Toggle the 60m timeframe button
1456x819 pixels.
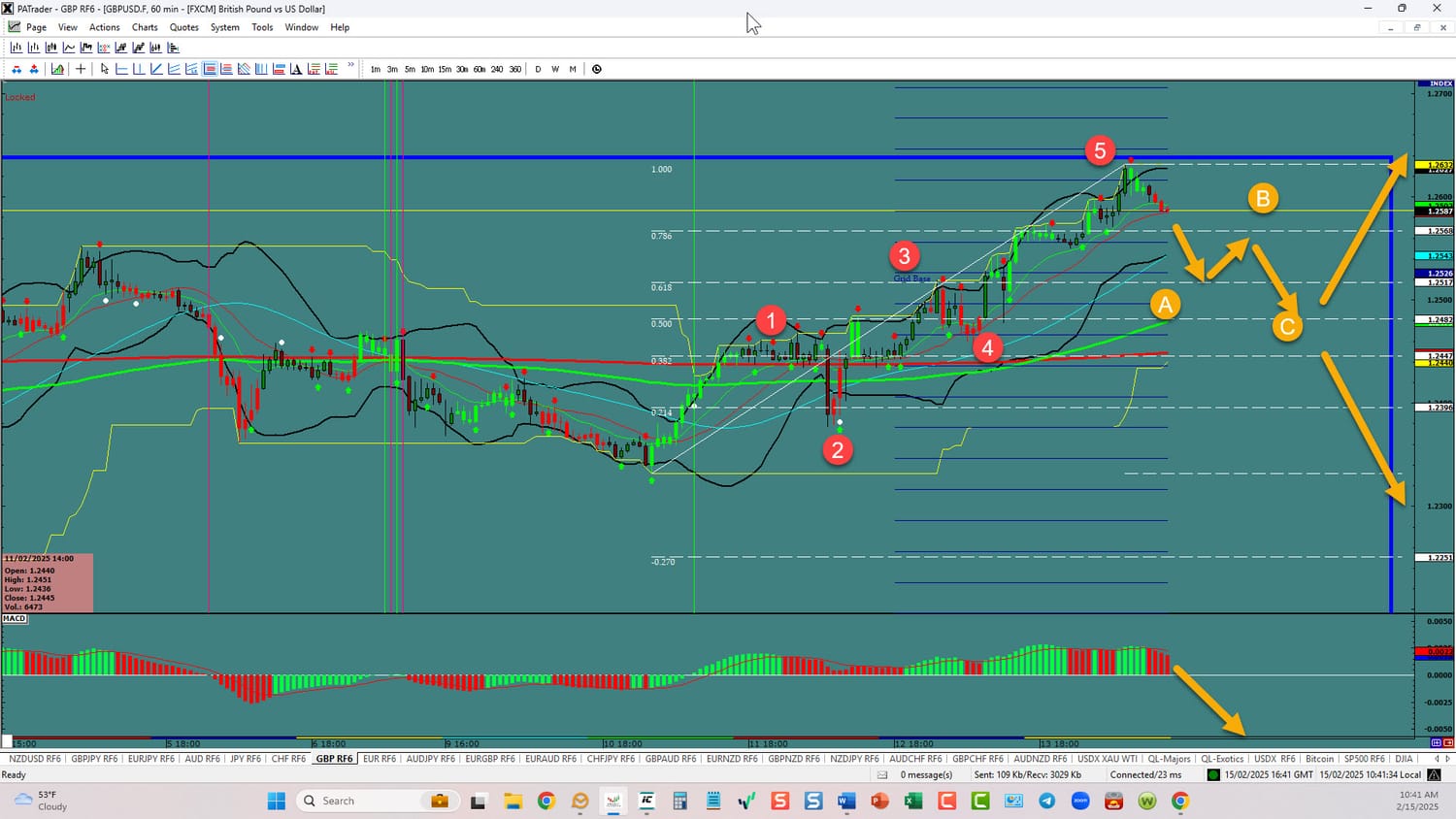(480, 69)
